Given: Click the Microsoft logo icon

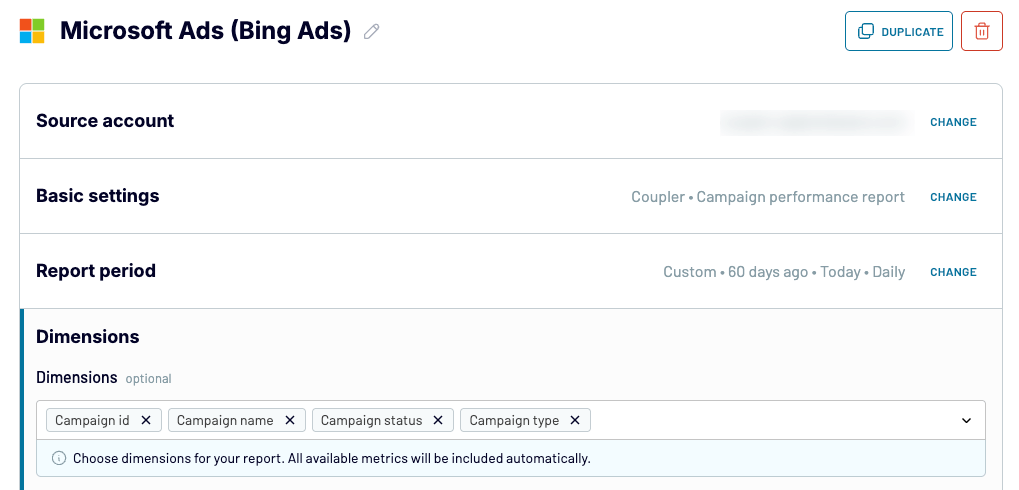Looking at the screenshot, I should (x=32, y=31).
